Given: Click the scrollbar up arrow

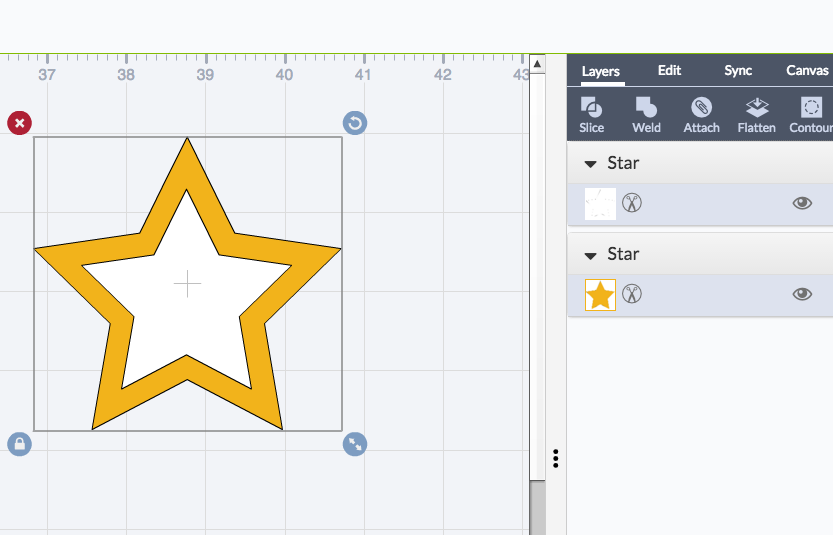Looking at the screenshot, I should (537, 64).
